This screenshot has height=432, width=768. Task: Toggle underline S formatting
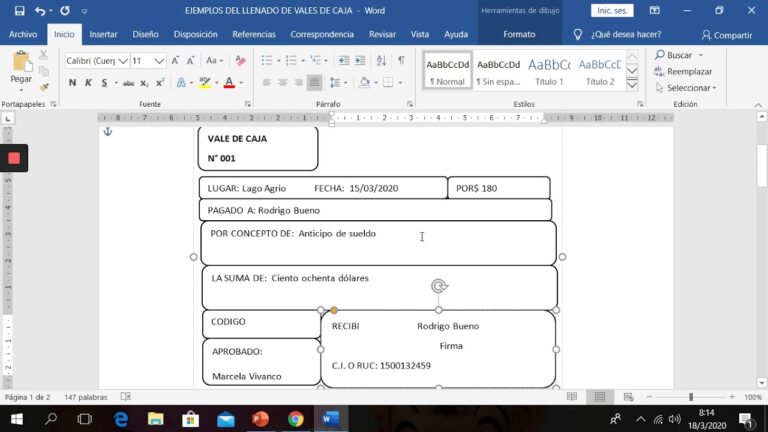coord(104,83)
